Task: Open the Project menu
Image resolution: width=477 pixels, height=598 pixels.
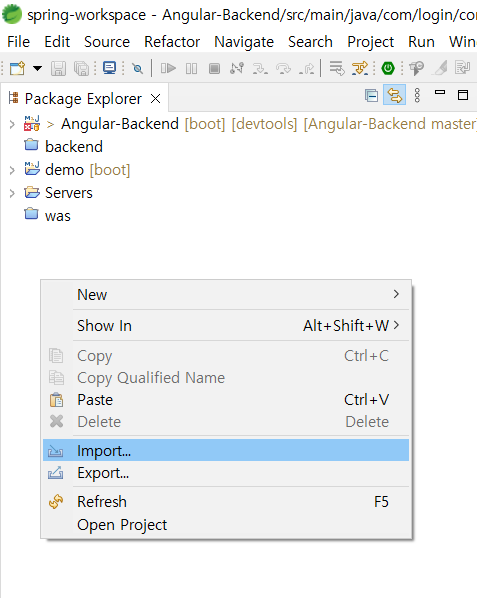Action: (x=370, y=42)
